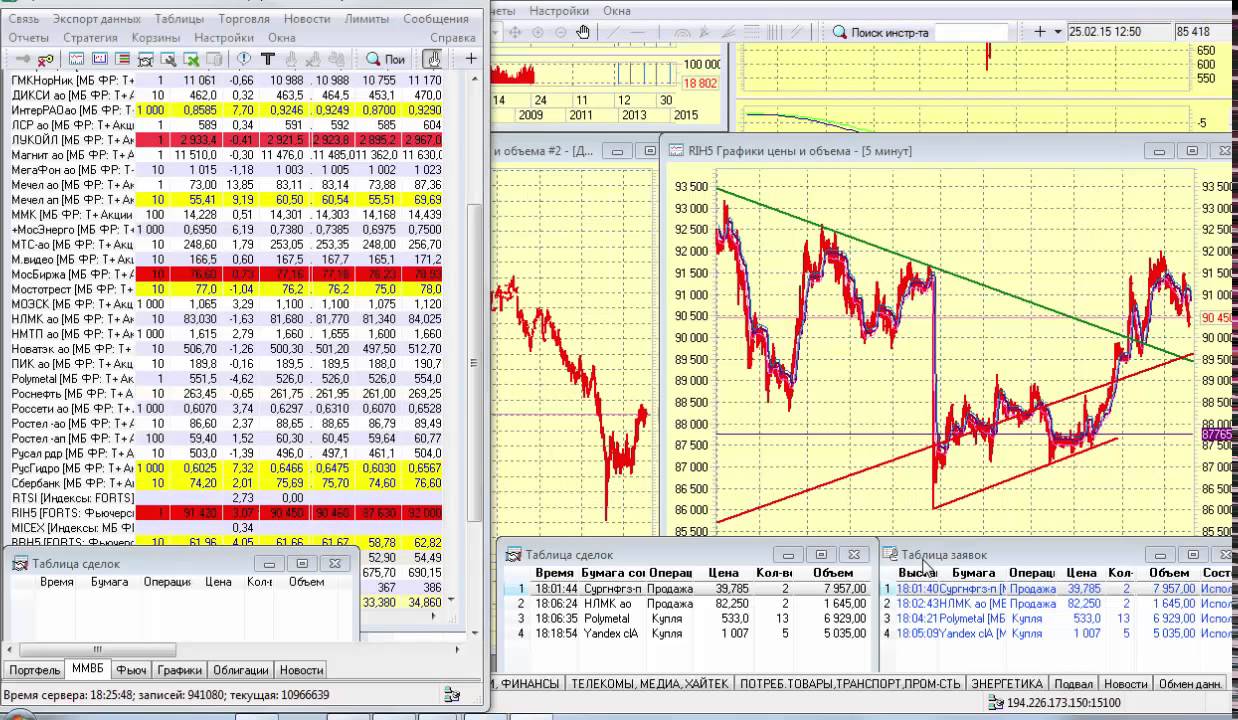
Task: Switch to the 'Графики' tab
Action: 179,670
